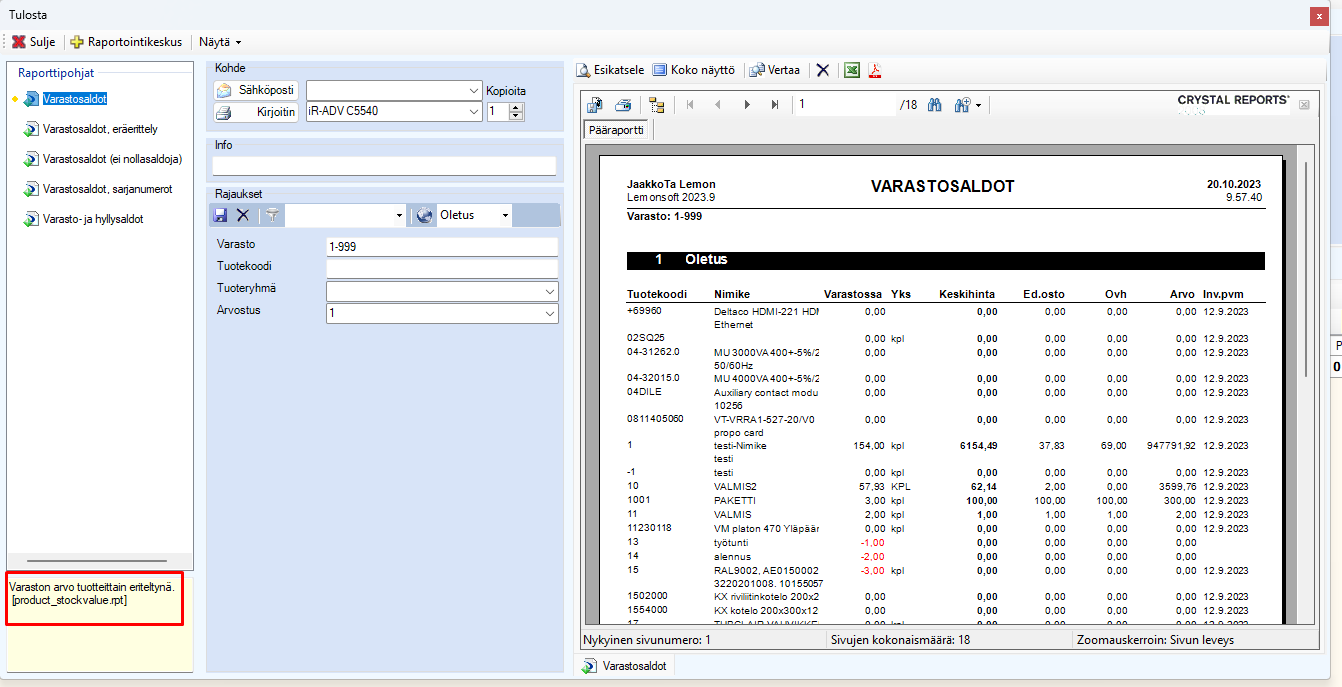Open the Oletus language dropdown

pyautogui.click(x=505, y=215)
